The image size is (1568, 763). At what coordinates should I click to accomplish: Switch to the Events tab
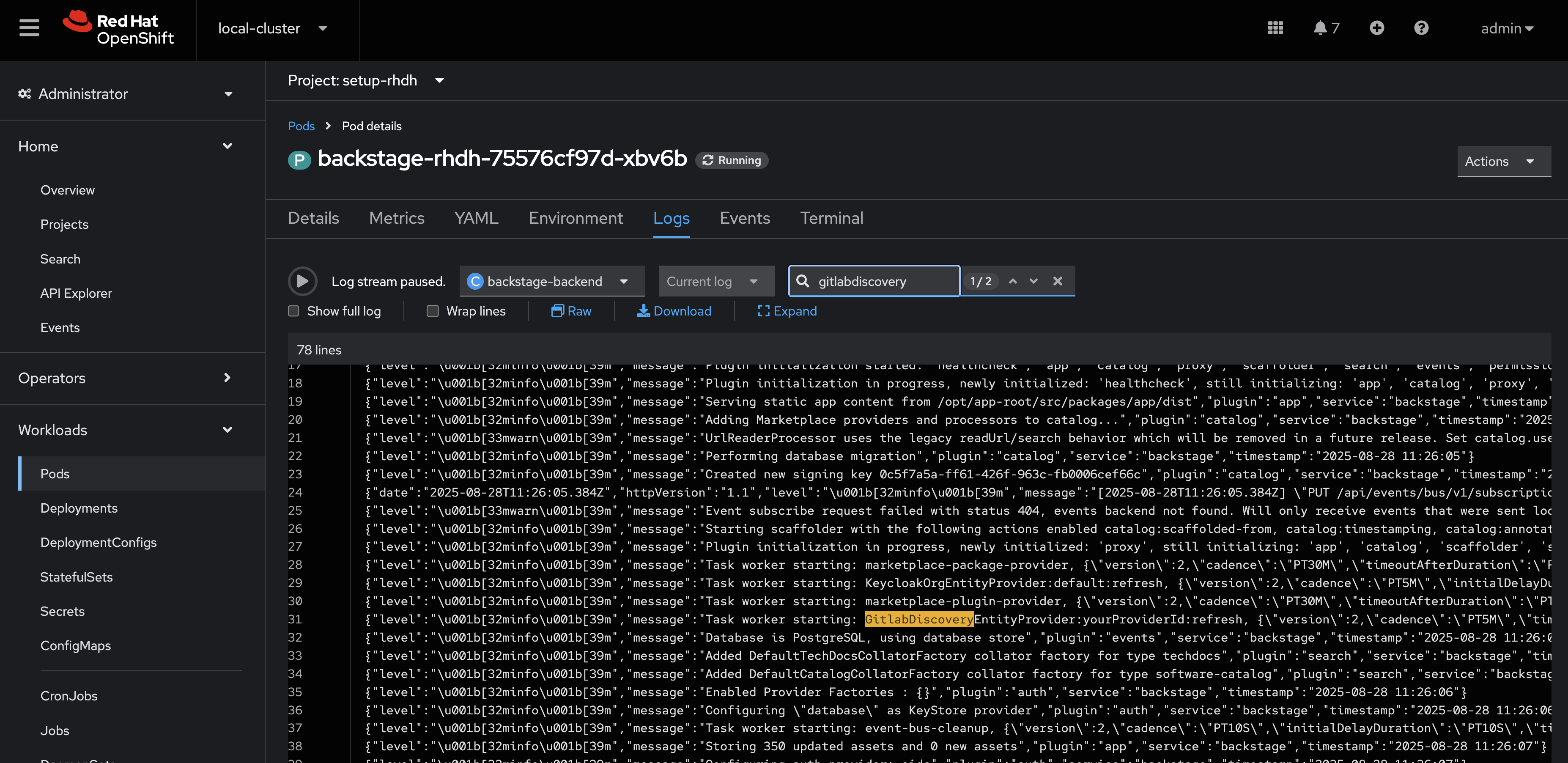point(745,218)
